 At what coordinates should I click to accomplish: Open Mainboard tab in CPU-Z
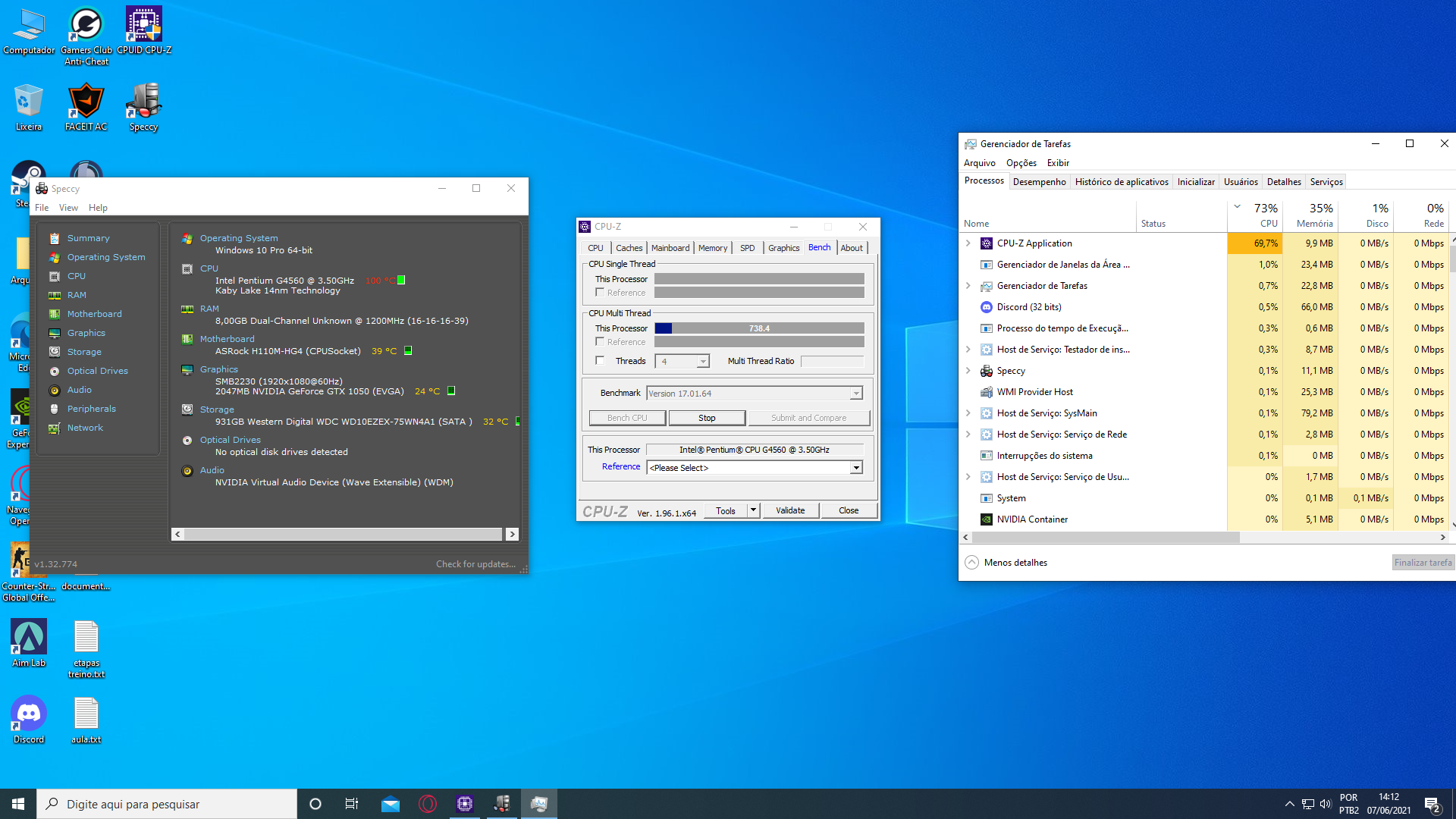pos(670,248)
